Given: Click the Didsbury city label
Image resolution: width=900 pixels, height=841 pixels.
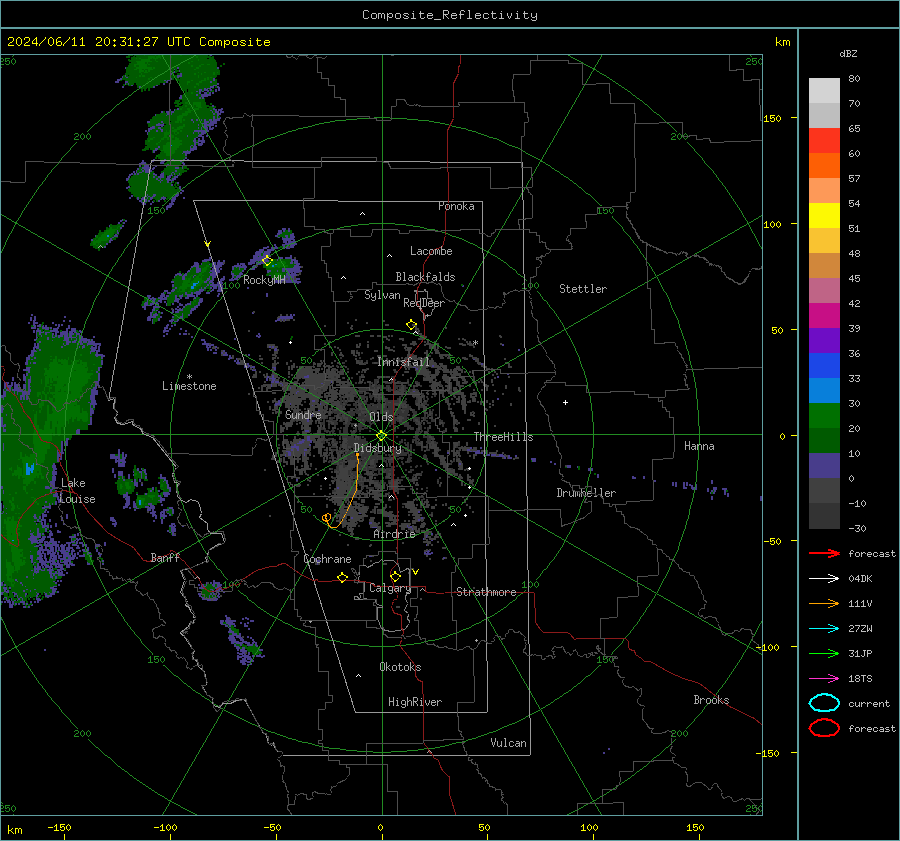Looking at the screenshot, I should 378,448.
